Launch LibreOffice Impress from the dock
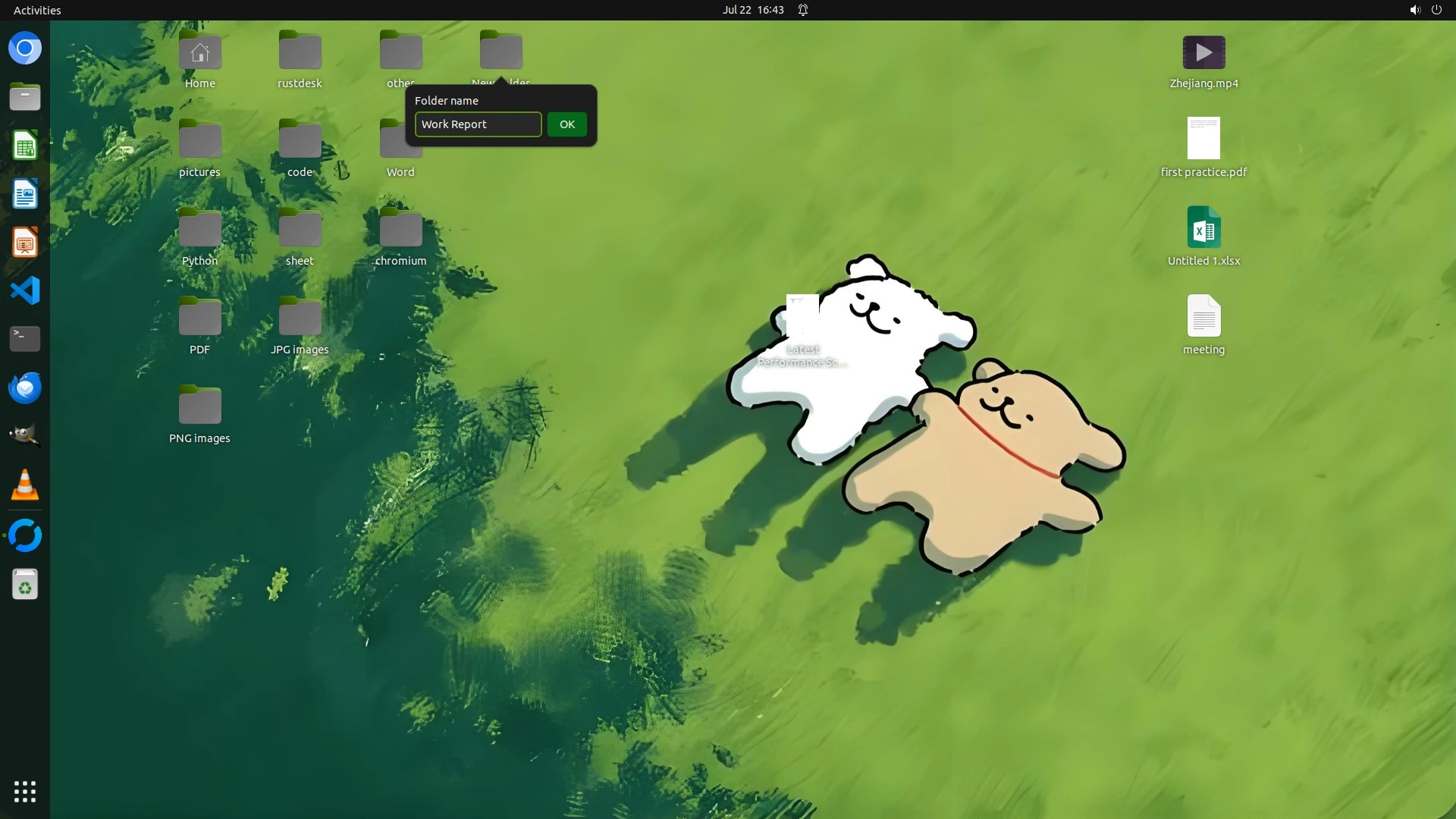Viewport: 1456px width, 819px height. 25,243
